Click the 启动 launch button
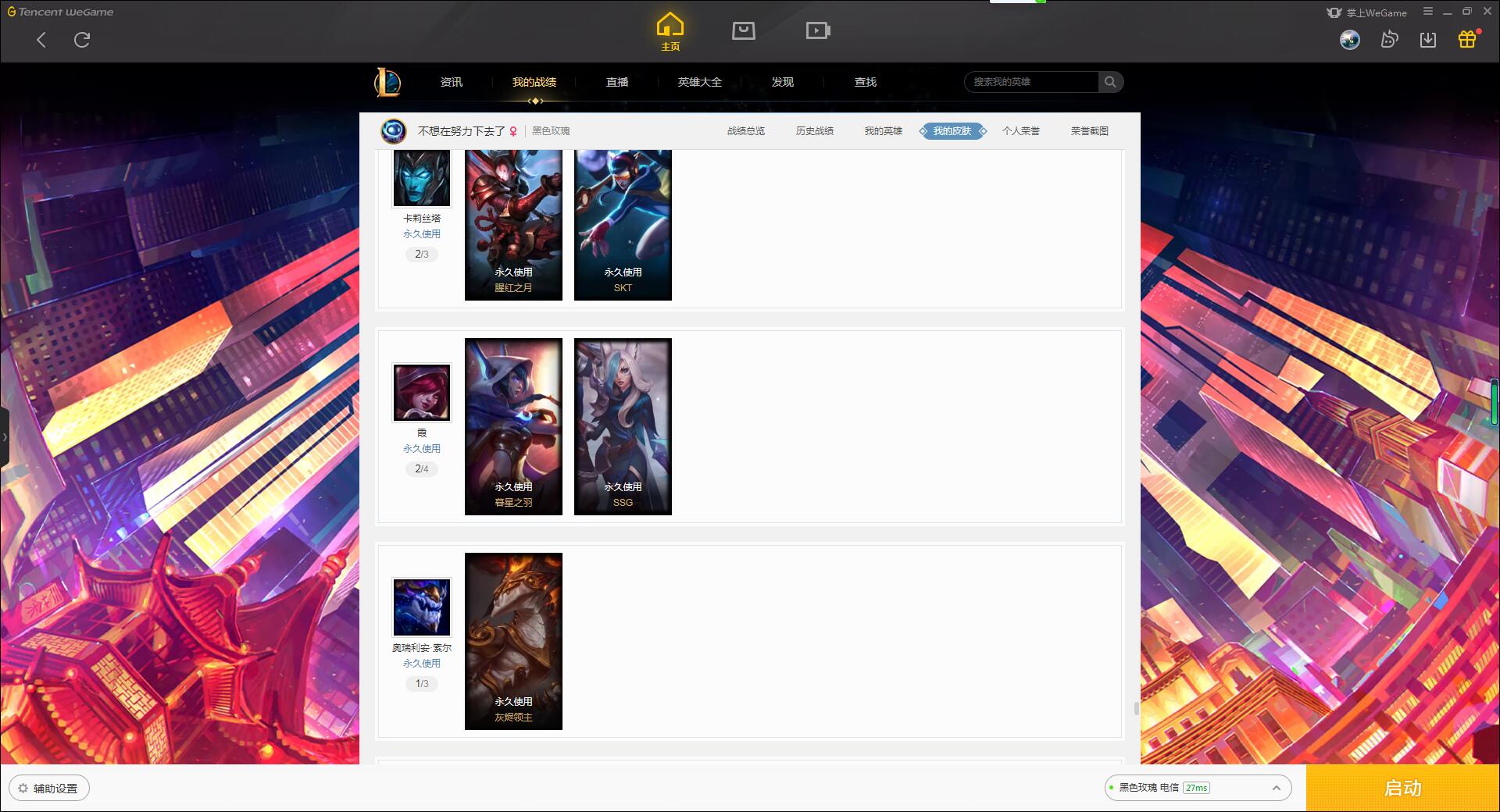1500x812 pixels. (x=1402, y=789)
